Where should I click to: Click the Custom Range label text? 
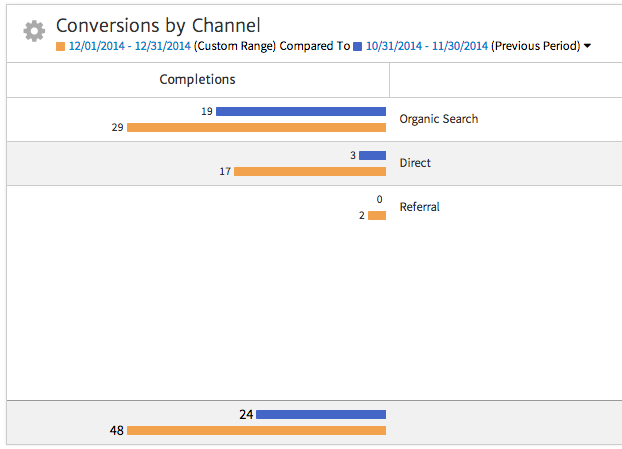pos(234,46)
